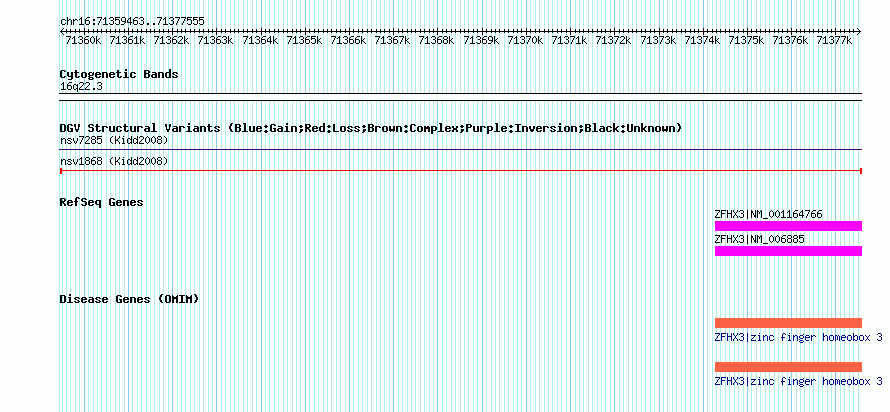Screen dimensions: 890x412
Task: Click the 71366k ruler tick label
Action: tap(349, 40)
